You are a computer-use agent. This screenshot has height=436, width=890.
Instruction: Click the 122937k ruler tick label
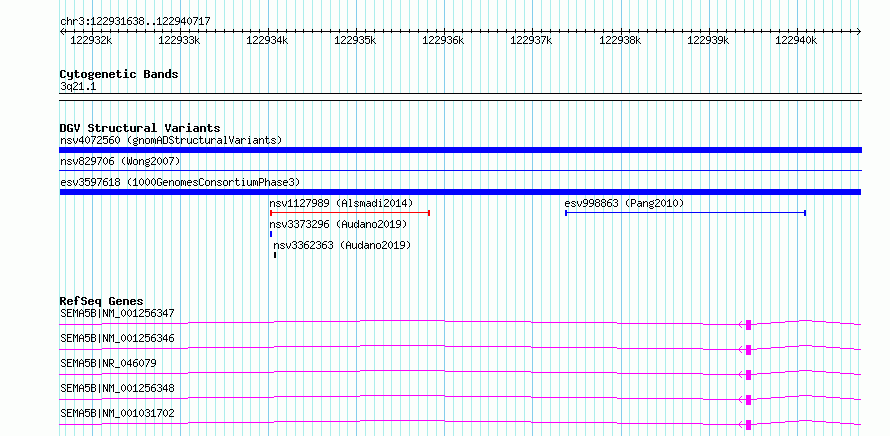532,40
